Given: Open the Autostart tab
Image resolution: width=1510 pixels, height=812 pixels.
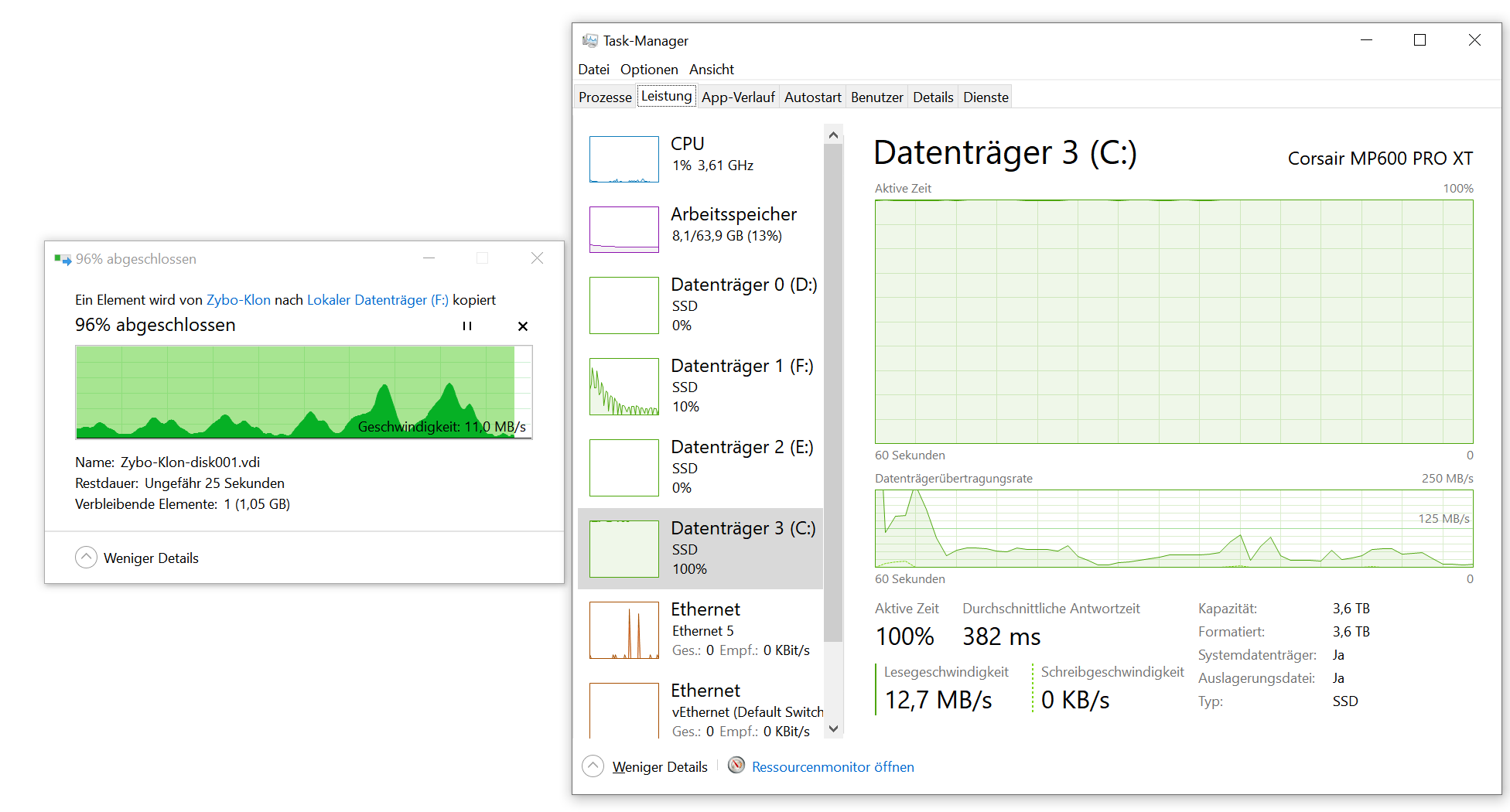Looking at the screenshot, I should pyautogui.click(x=812, y=97).
